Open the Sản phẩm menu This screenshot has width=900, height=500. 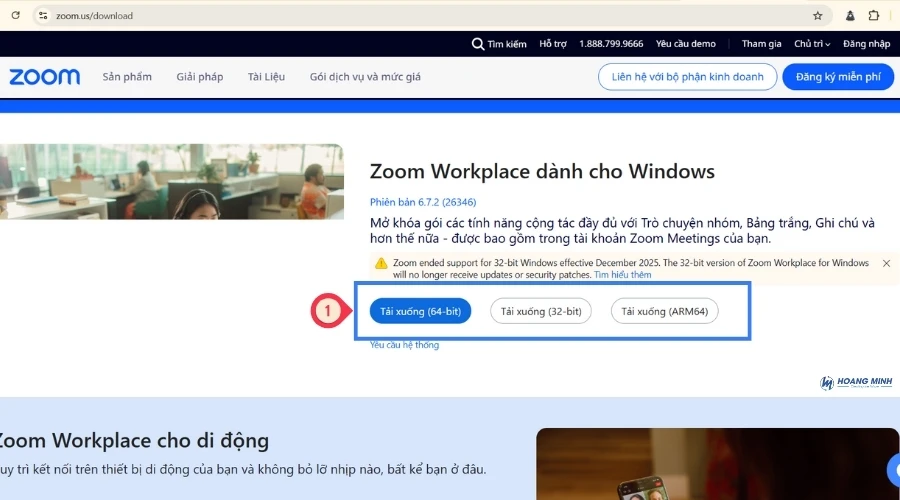pos(127,77)
